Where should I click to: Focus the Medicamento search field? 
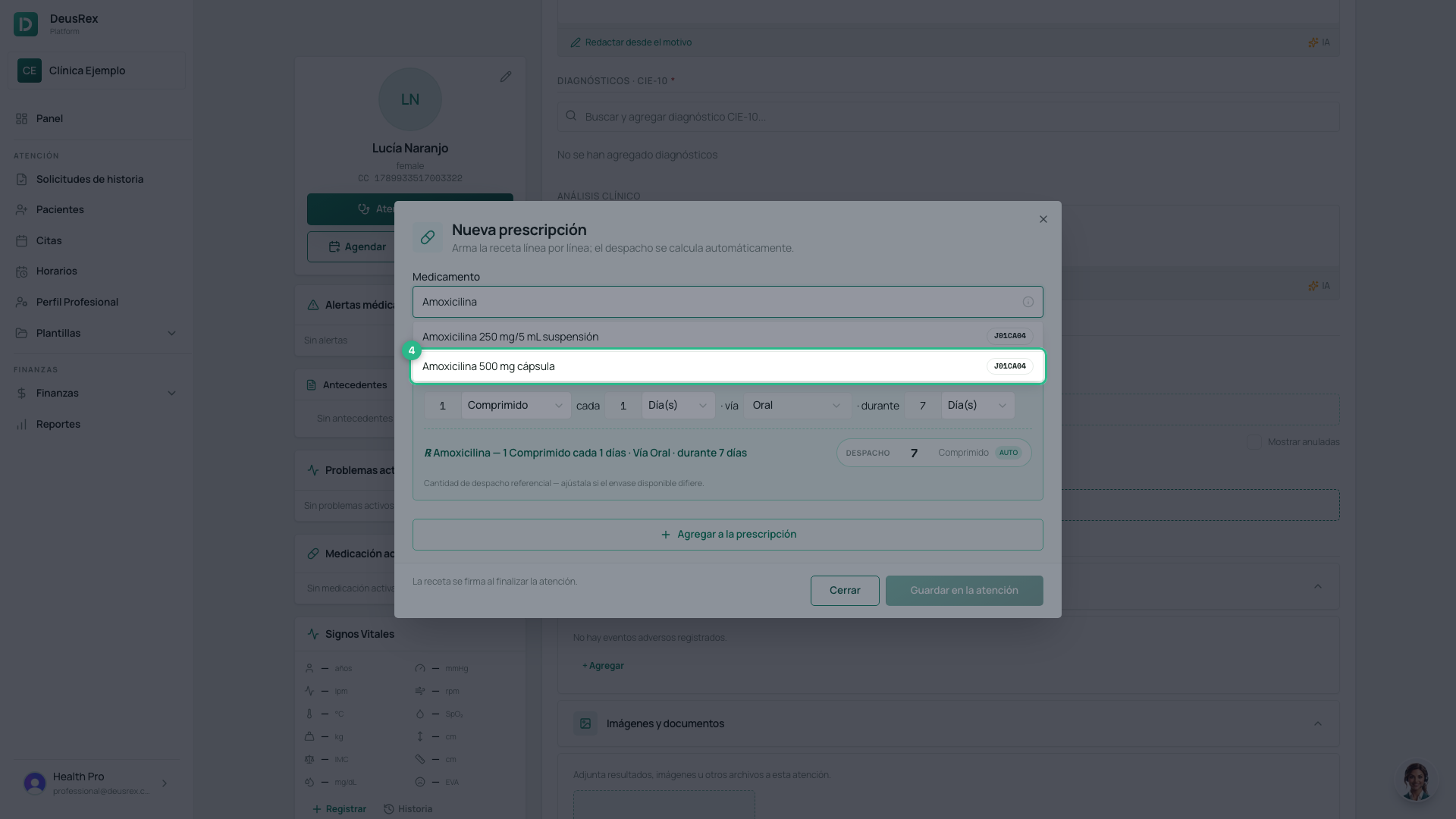click(728, 302)
